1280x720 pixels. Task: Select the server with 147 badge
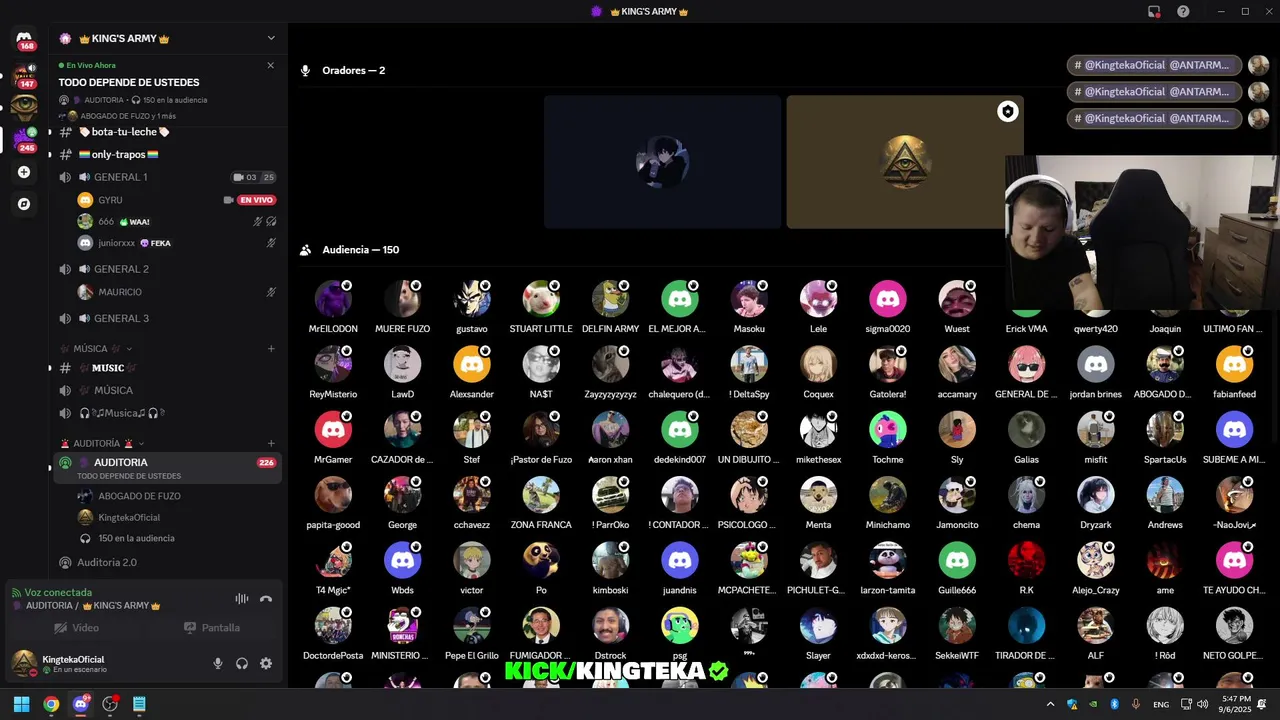pos(24,75)
